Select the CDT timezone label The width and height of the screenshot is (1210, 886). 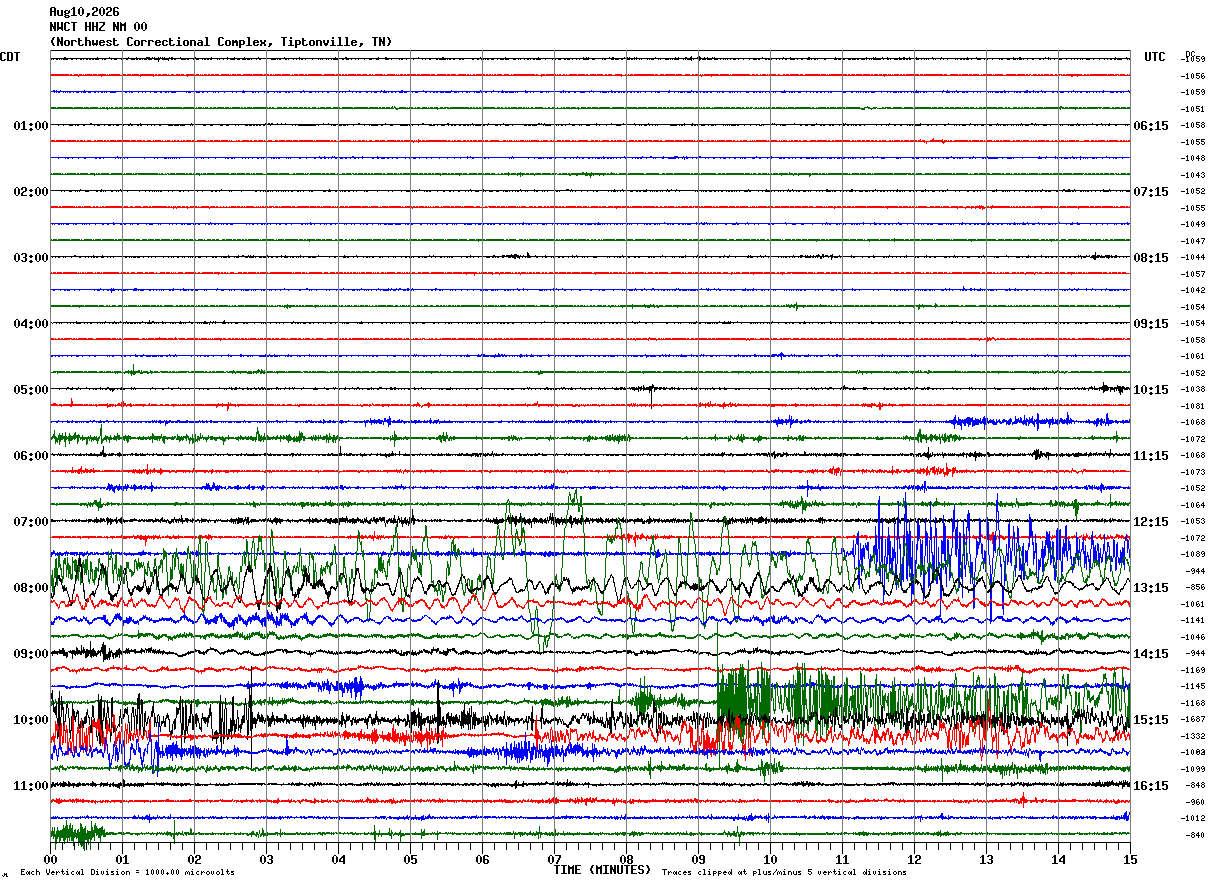click(10, 57)
